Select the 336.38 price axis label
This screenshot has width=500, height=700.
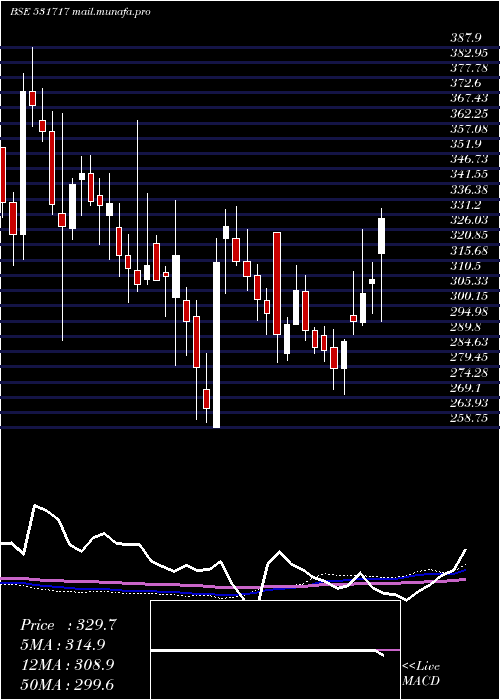click(469, 190)
